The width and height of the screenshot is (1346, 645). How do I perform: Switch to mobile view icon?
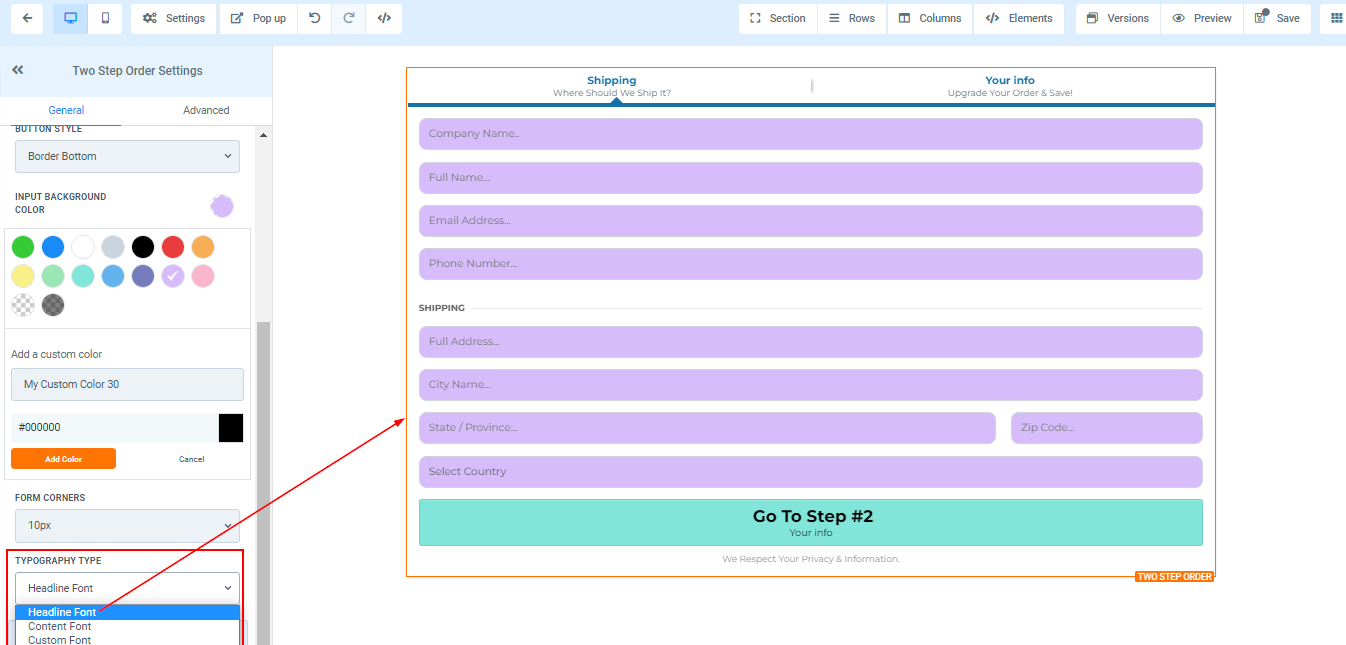pos(106,18)
